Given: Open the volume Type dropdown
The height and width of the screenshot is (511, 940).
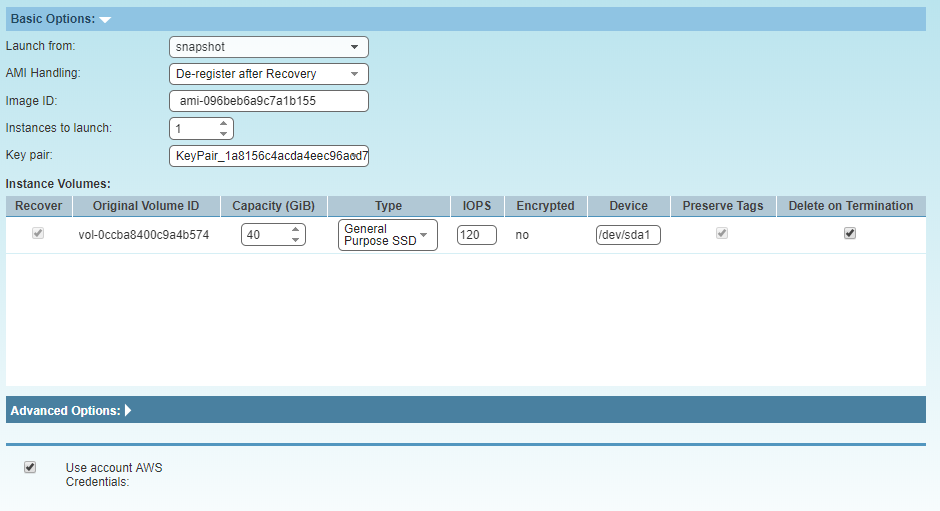Looking at the screenshot, I should (387, 235).
